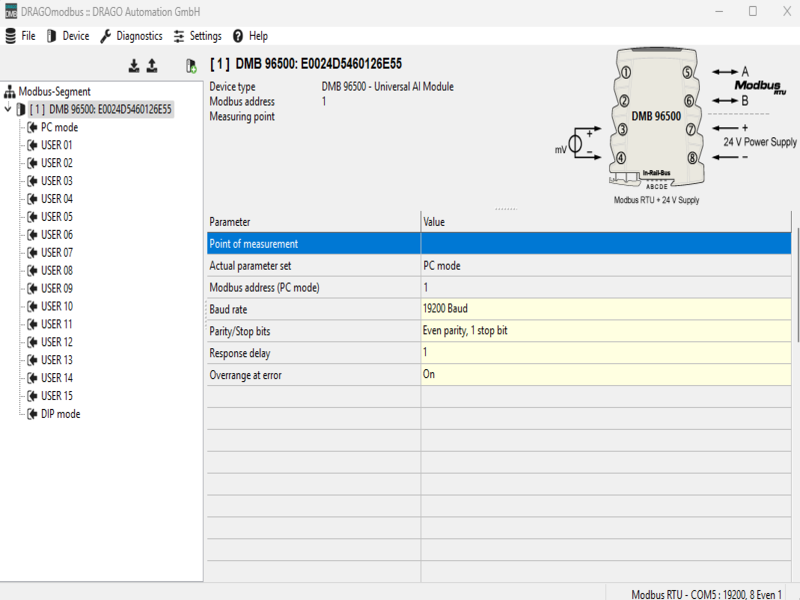The height and width of the screenshot is (600, 800).
Task: Select the USER 10 parameter set label
Action: click(57, 307)
